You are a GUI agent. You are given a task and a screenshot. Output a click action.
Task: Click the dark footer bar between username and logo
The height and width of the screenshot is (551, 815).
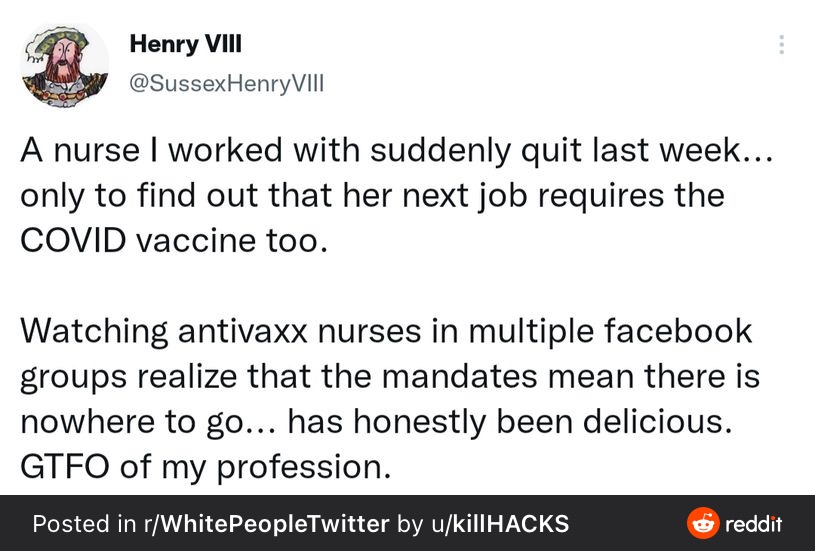pos(628,523)
